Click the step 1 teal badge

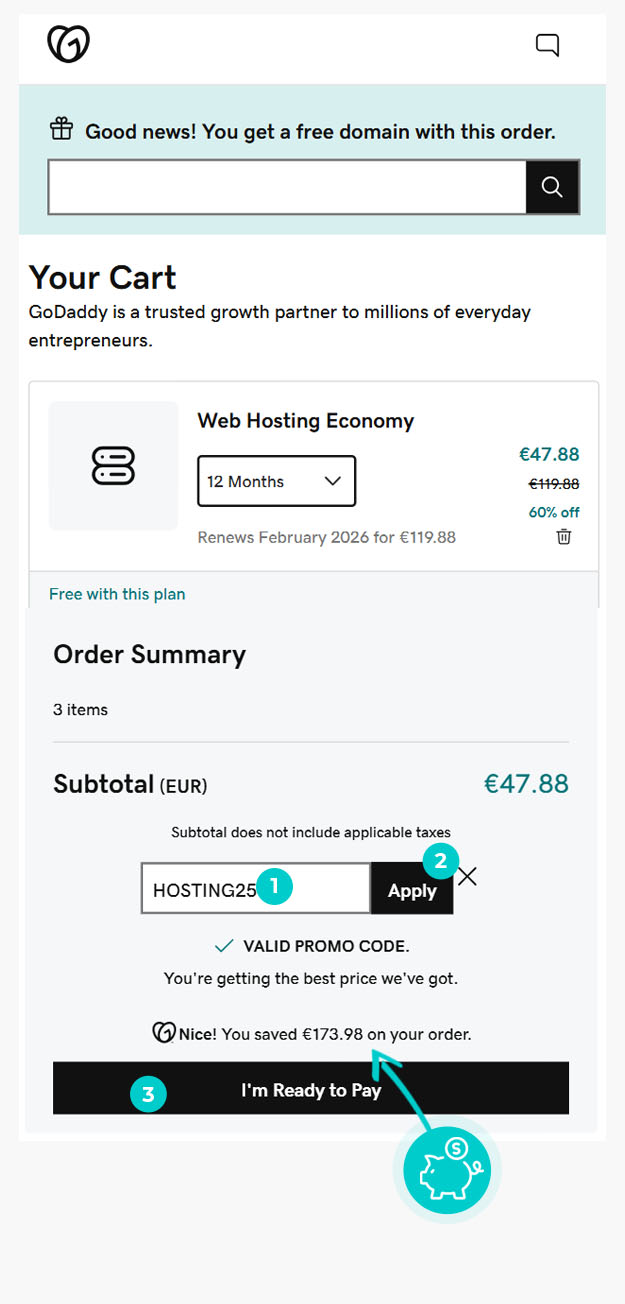[x=275, y=886]
